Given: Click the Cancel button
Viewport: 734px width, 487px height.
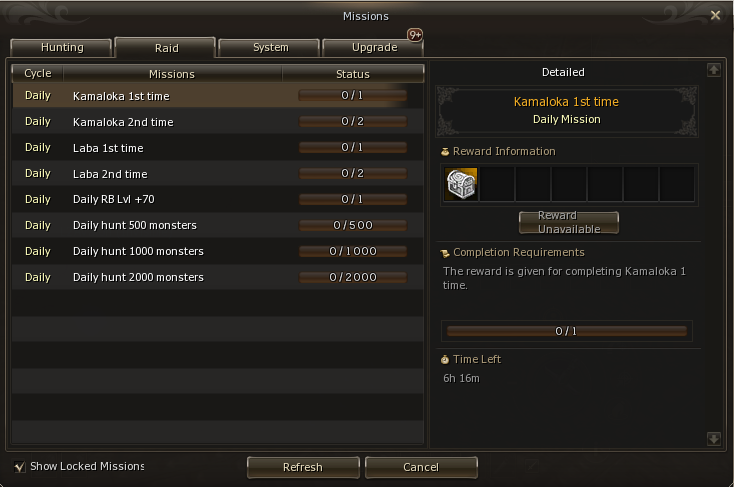Looking at the screenshot, I should click(x=421, y=467).
